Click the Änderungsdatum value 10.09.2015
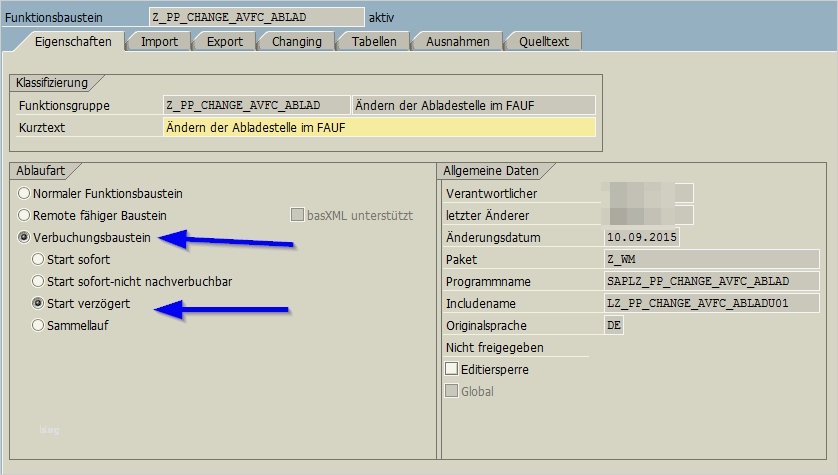838x475 pixels. [641, 237]
